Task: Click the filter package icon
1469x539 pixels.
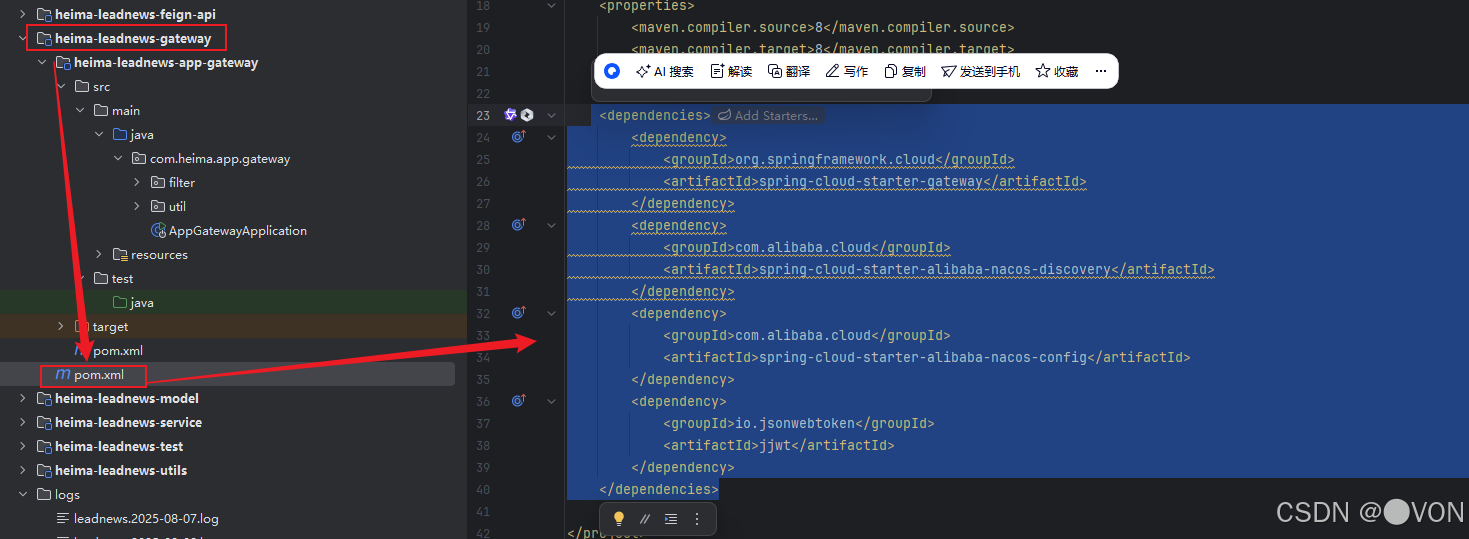Action: point(158,183)
